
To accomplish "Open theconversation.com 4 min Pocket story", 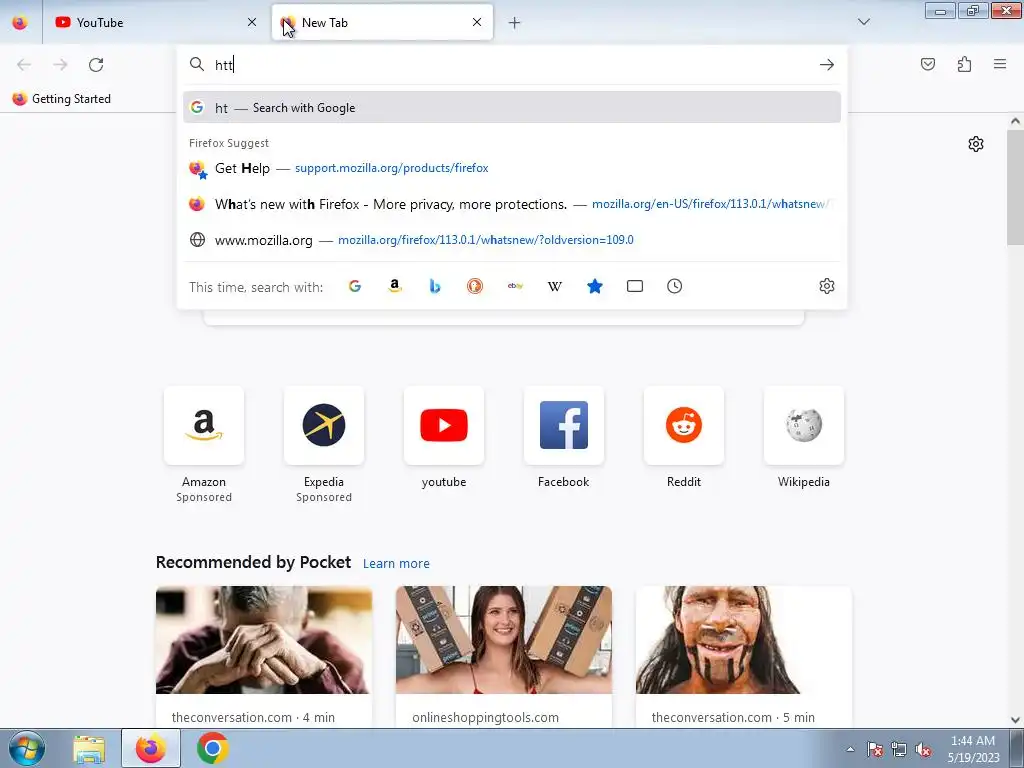I will pyautogui.click(x=264, y=657).
